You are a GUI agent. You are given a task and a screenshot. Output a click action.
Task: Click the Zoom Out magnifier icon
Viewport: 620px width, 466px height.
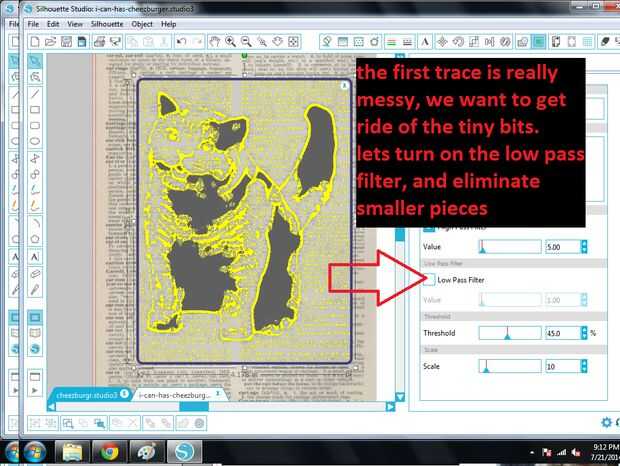pyautogui.click(x=246, y=42)
